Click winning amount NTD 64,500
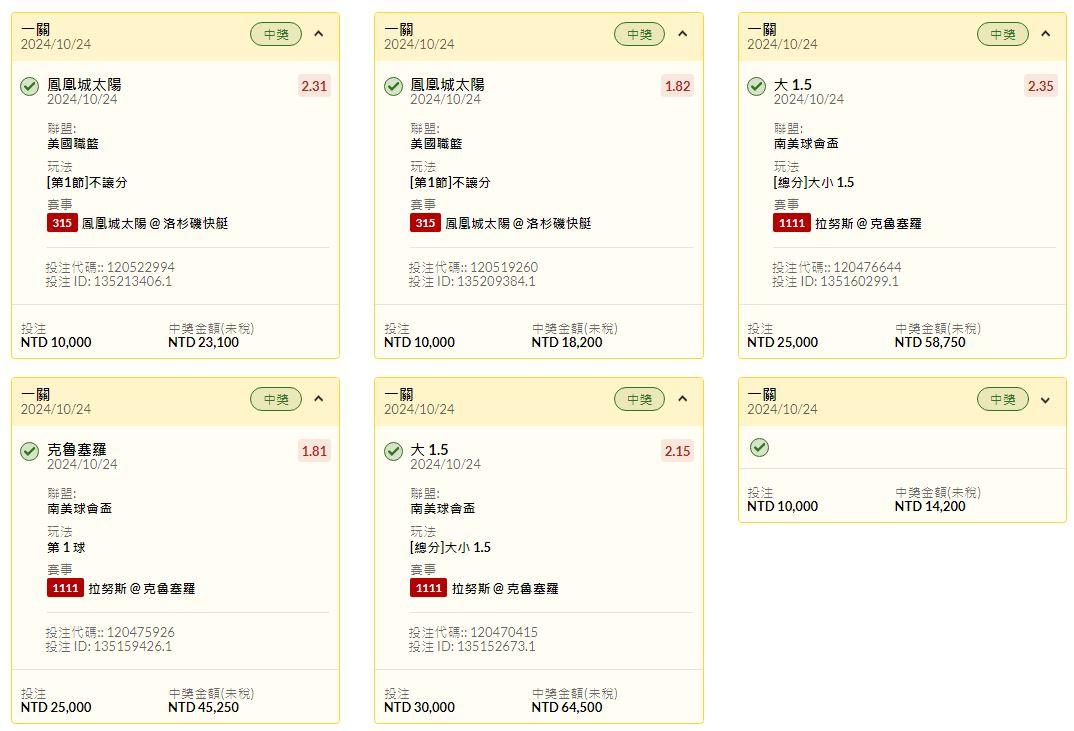Image resolution: width=1074 pixels, height=731 pixels. click(x=567, y=708)
